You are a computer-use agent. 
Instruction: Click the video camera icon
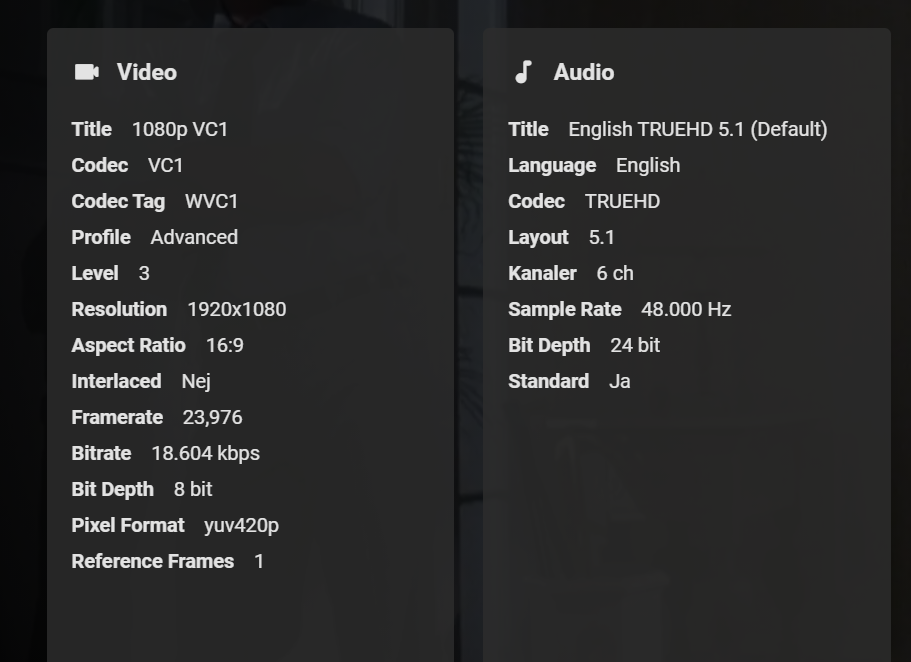[87, 72]
